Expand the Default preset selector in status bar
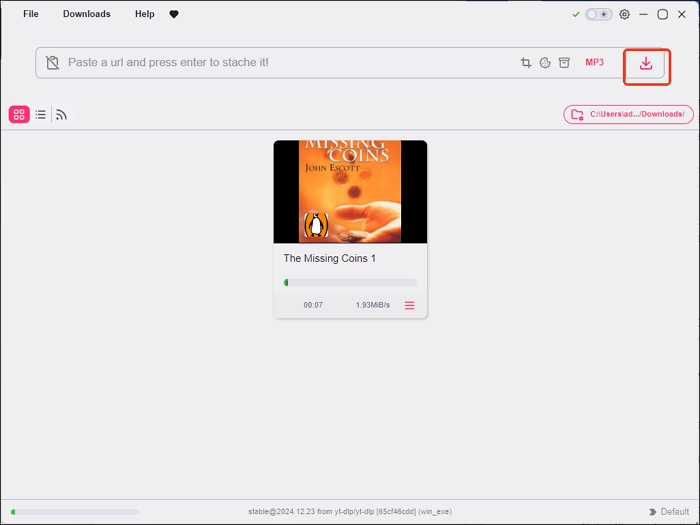 click(669, 512)
